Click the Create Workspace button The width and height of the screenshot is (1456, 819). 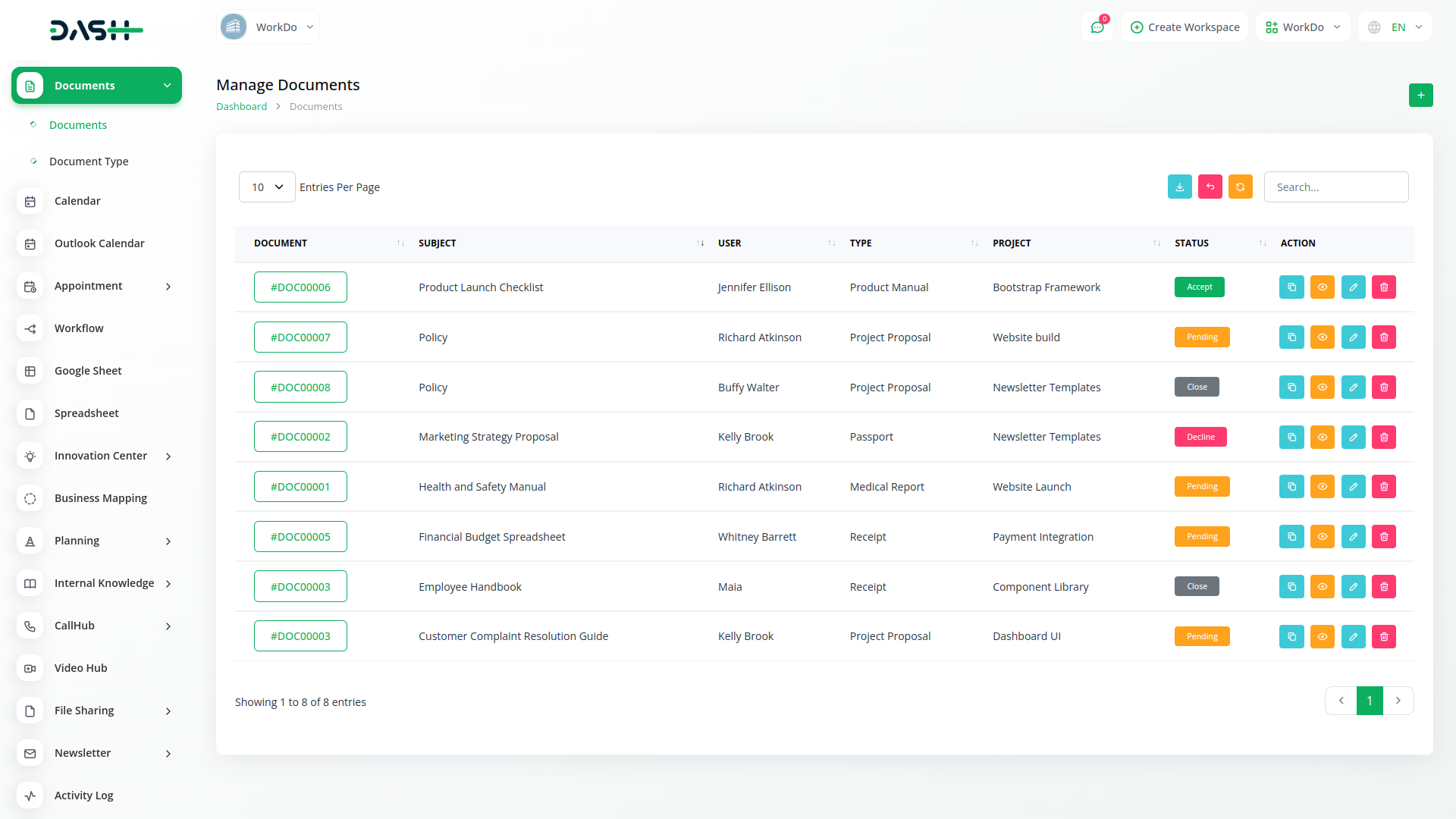point(1184,27)
